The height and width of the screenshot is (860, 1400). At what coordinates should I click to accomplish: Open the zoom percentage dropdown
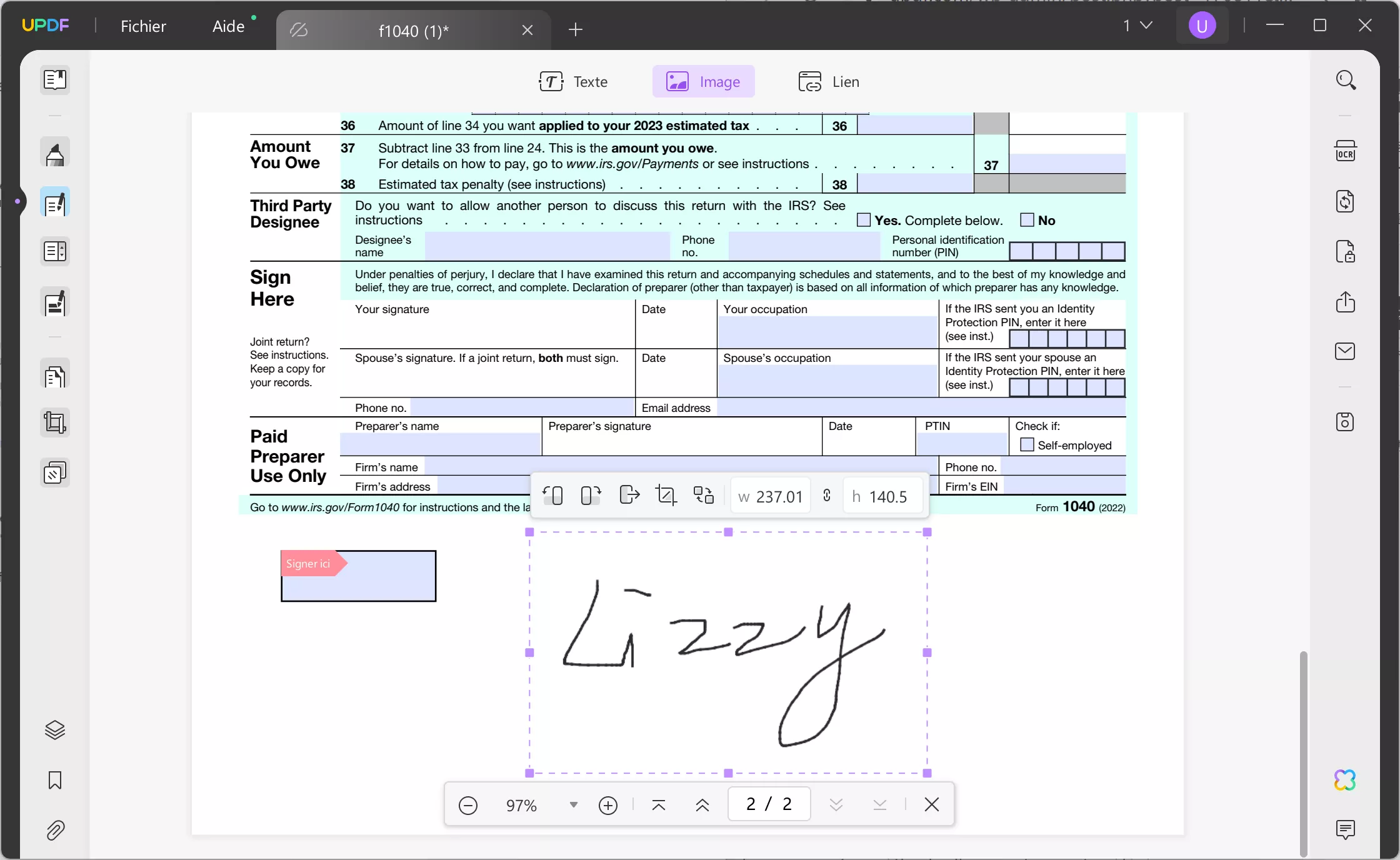572,806
